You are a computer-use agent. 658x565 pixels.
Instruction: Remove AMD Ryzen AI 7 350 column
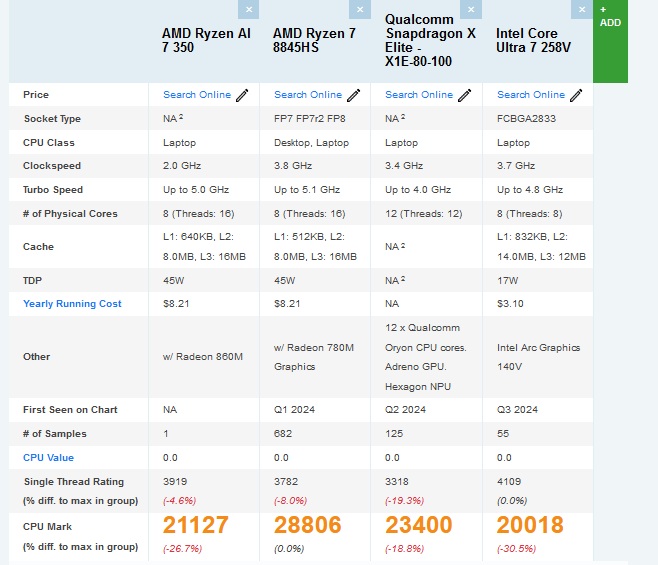(x=248, y=9)
